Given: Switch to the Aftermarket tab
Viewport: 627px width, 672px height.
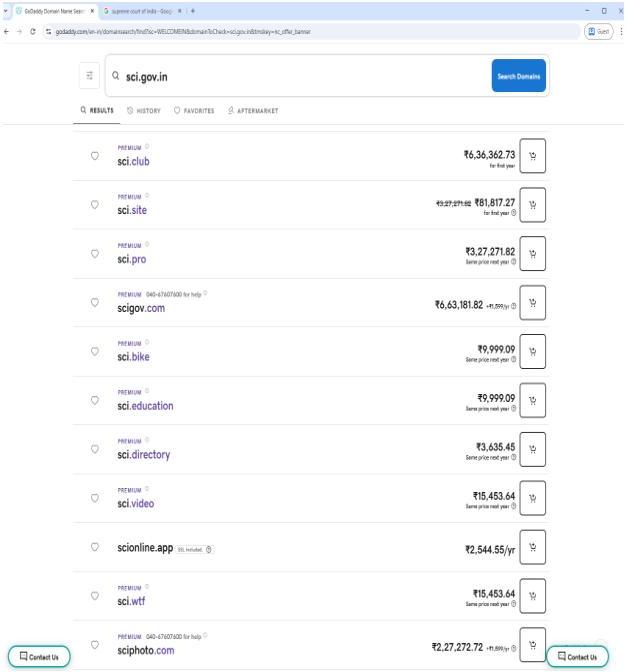Looking at the screenshot, I should tap(253, 111).
